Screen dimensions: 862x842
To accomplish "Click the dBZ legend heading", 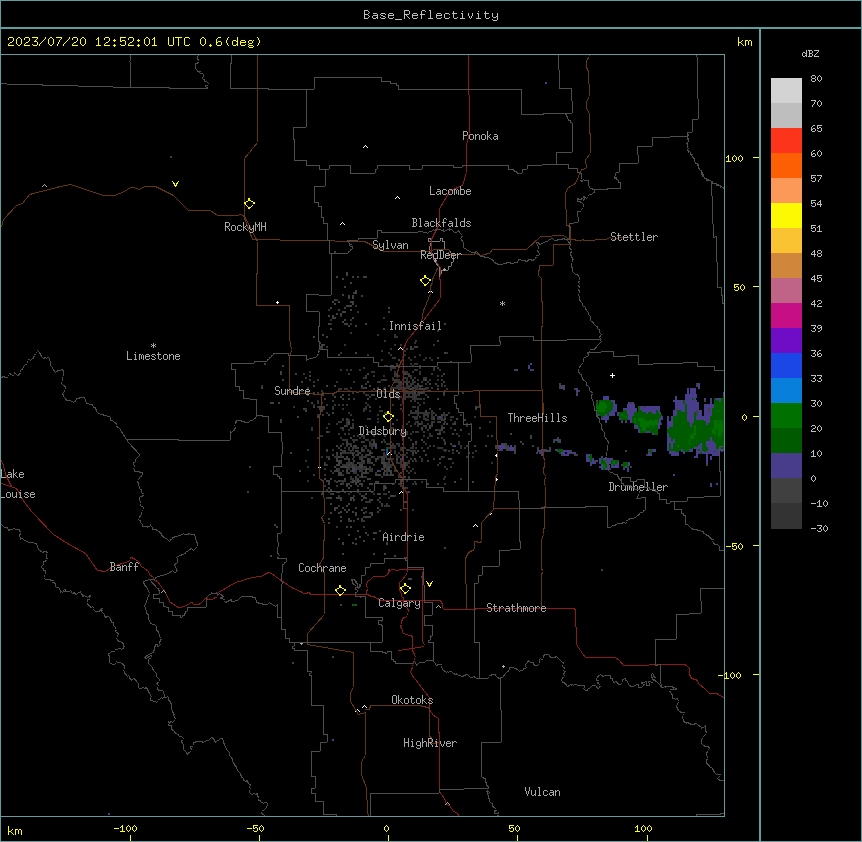I will coord(810,53).
